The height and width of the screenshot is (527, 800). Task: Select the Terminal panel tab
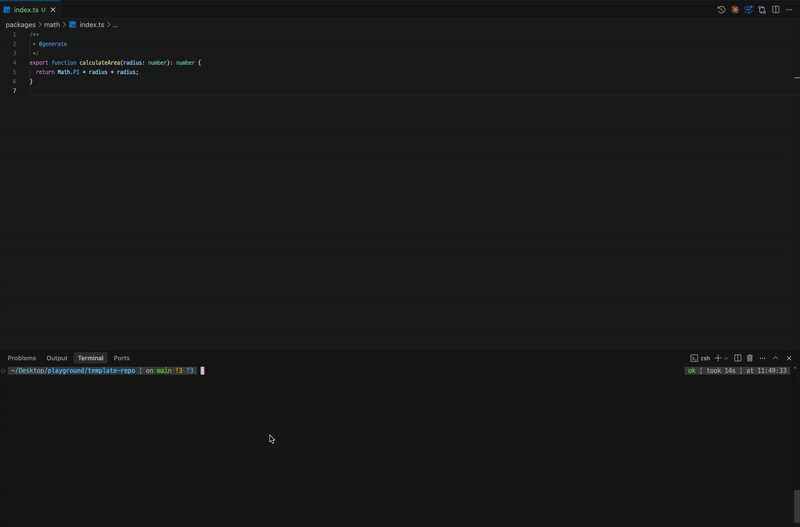coord(90,358)
